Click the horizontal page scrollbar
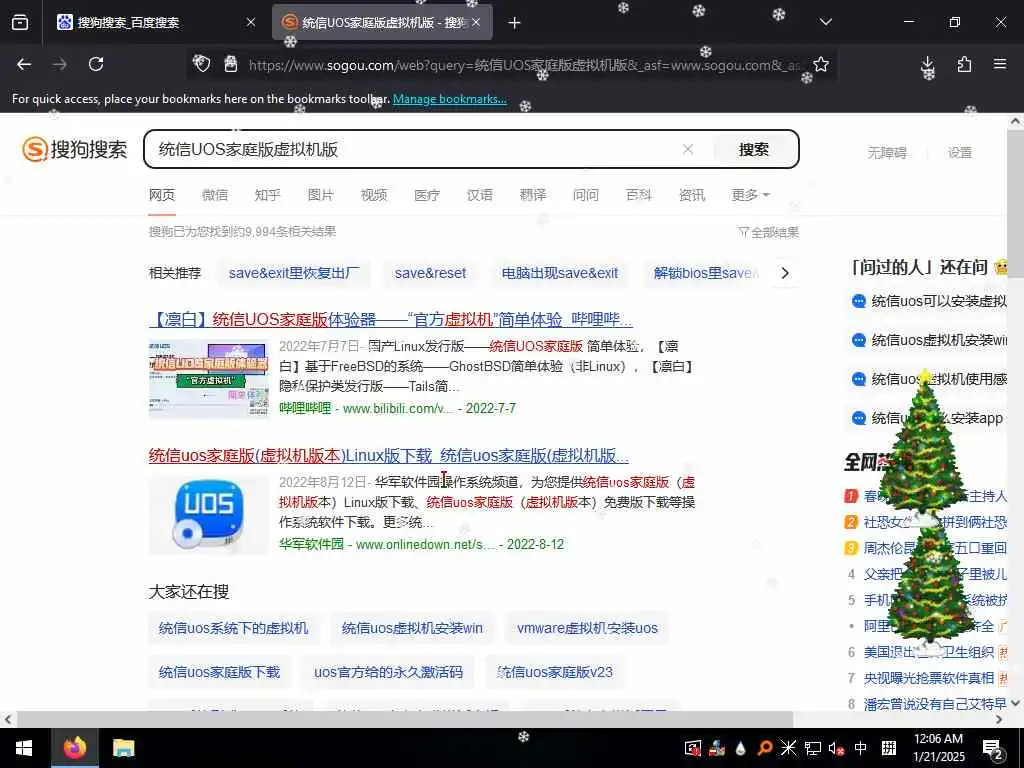Screen dimensions: 1024x768 (405, 719)
